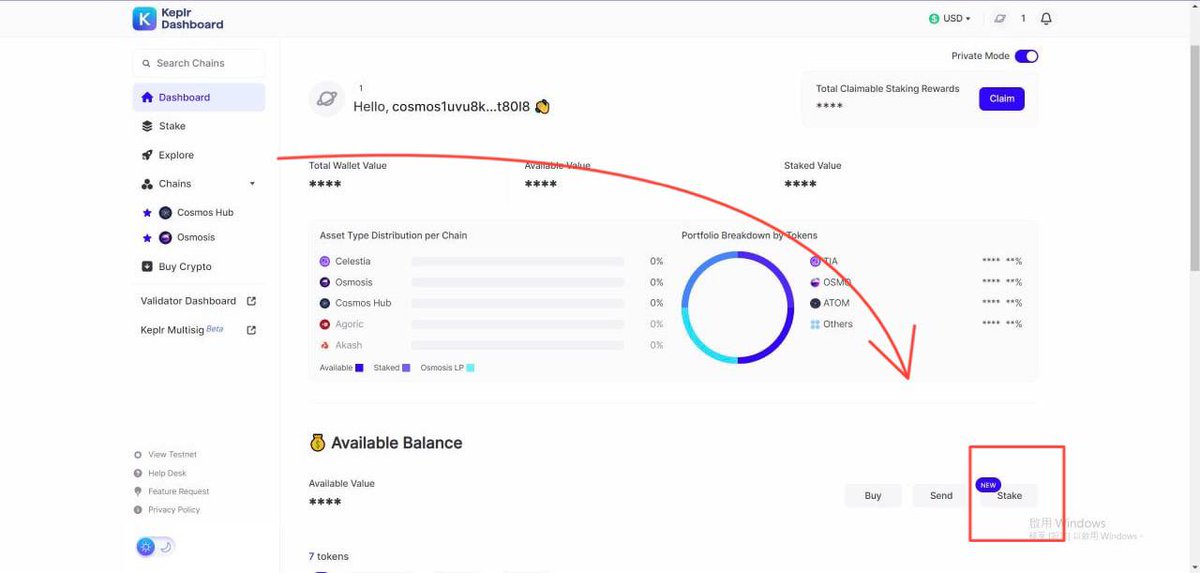Unstar Cosmos Hub favorite star

147,212
